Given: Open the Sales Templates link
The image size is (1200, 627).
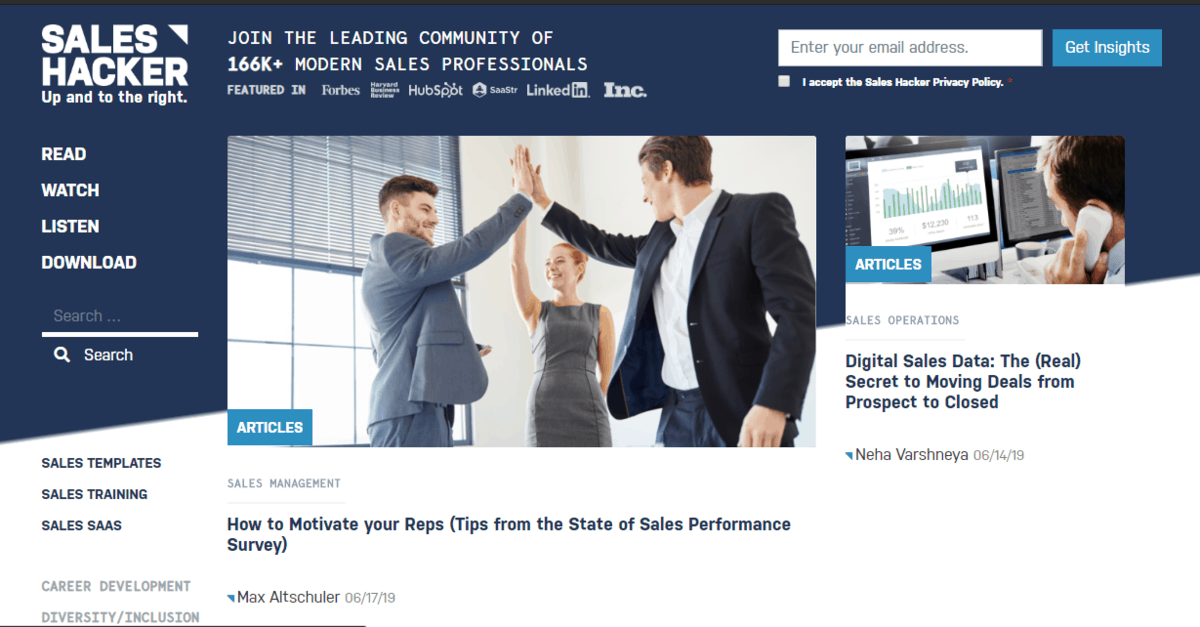Looking at the screenshot, I should point(101,463).
